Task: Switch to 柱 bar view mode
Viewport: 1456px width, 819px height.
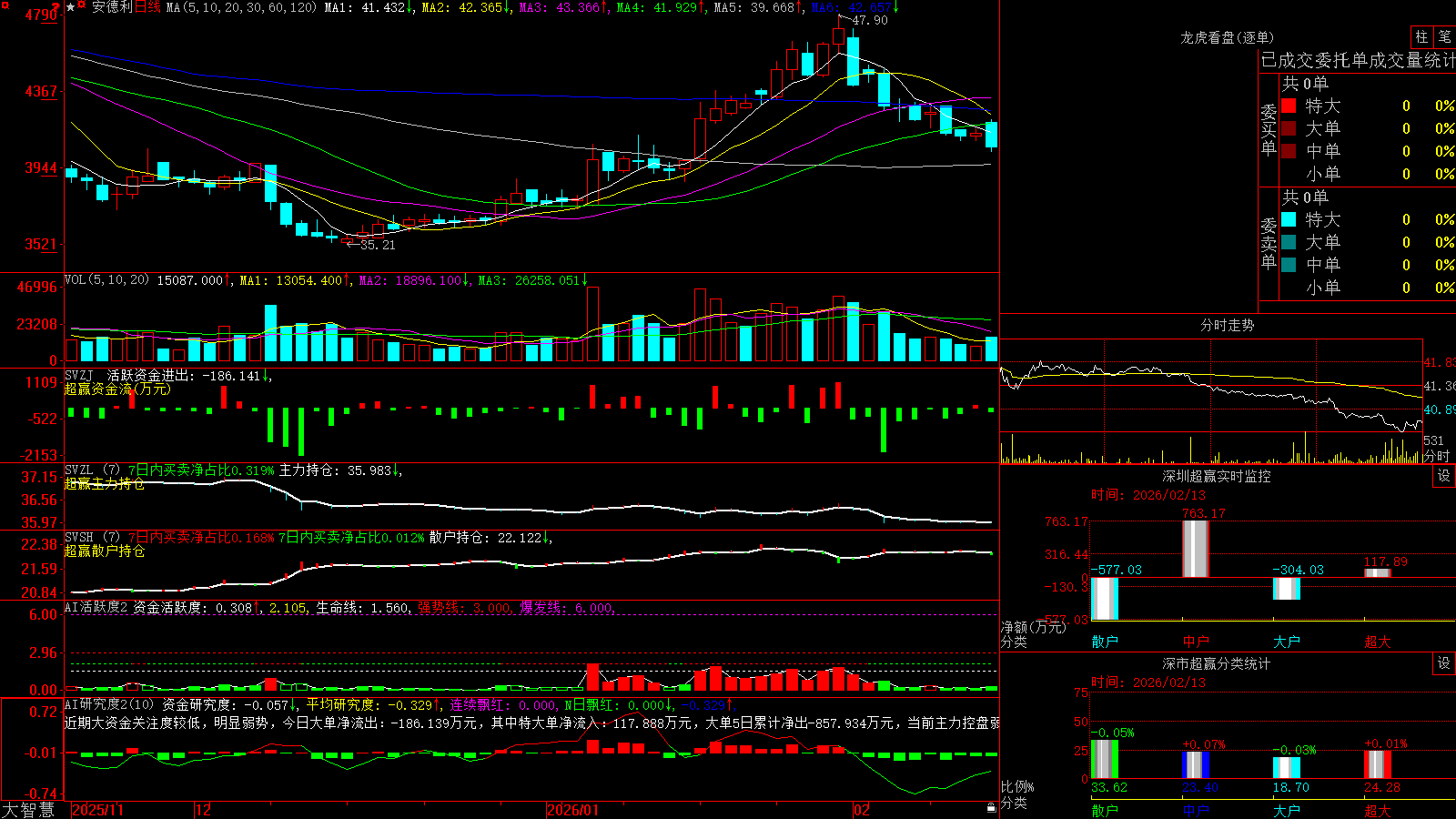Action: pos(1421,37)
